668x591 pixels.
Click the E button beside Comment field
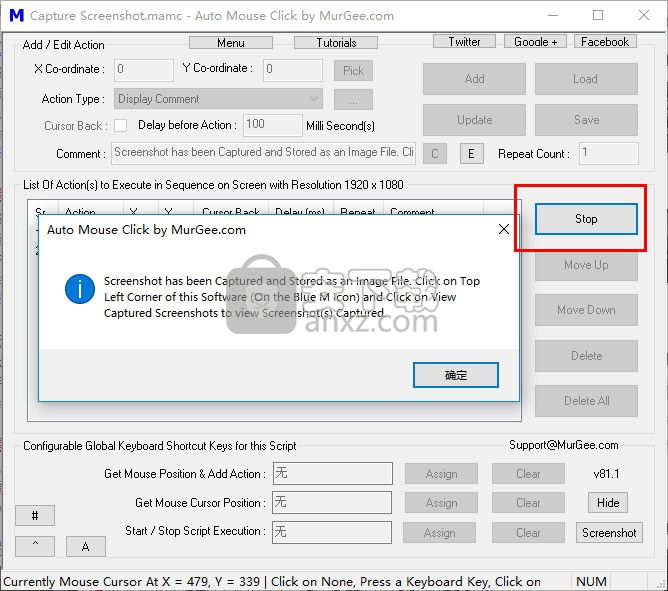pos(471,154)
